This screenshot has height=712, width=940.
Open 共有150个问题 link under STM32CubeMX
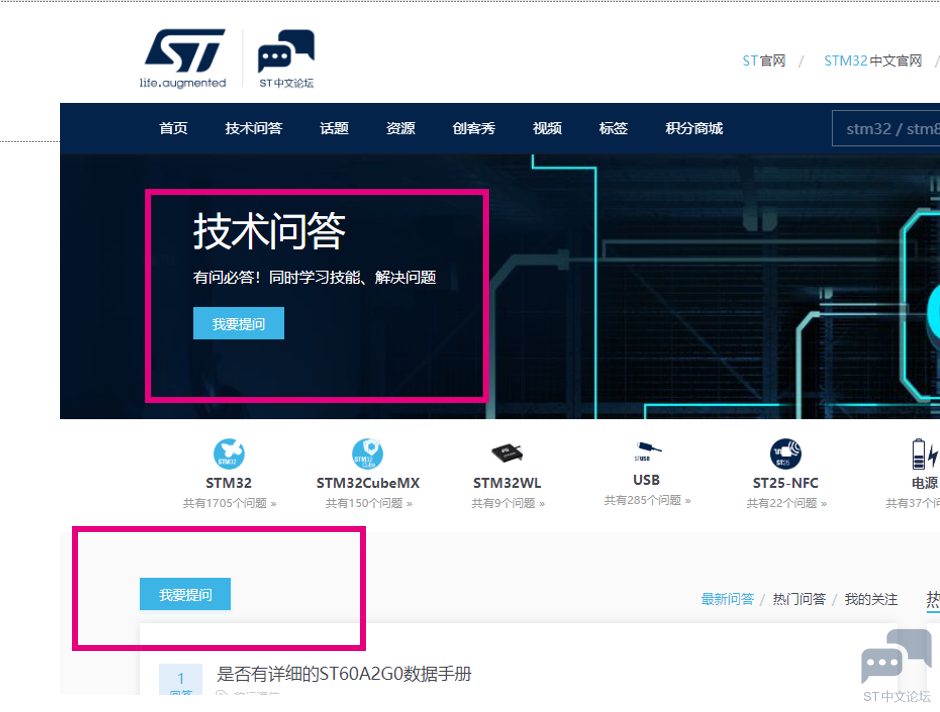[369, 503]
